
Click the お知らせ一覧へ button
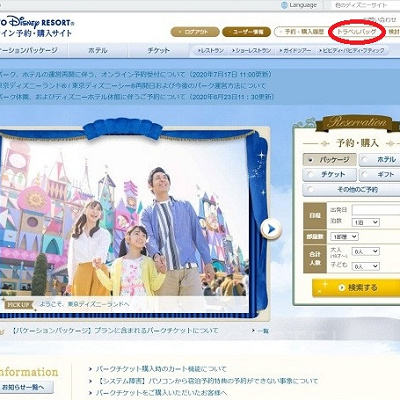[27, 387]
